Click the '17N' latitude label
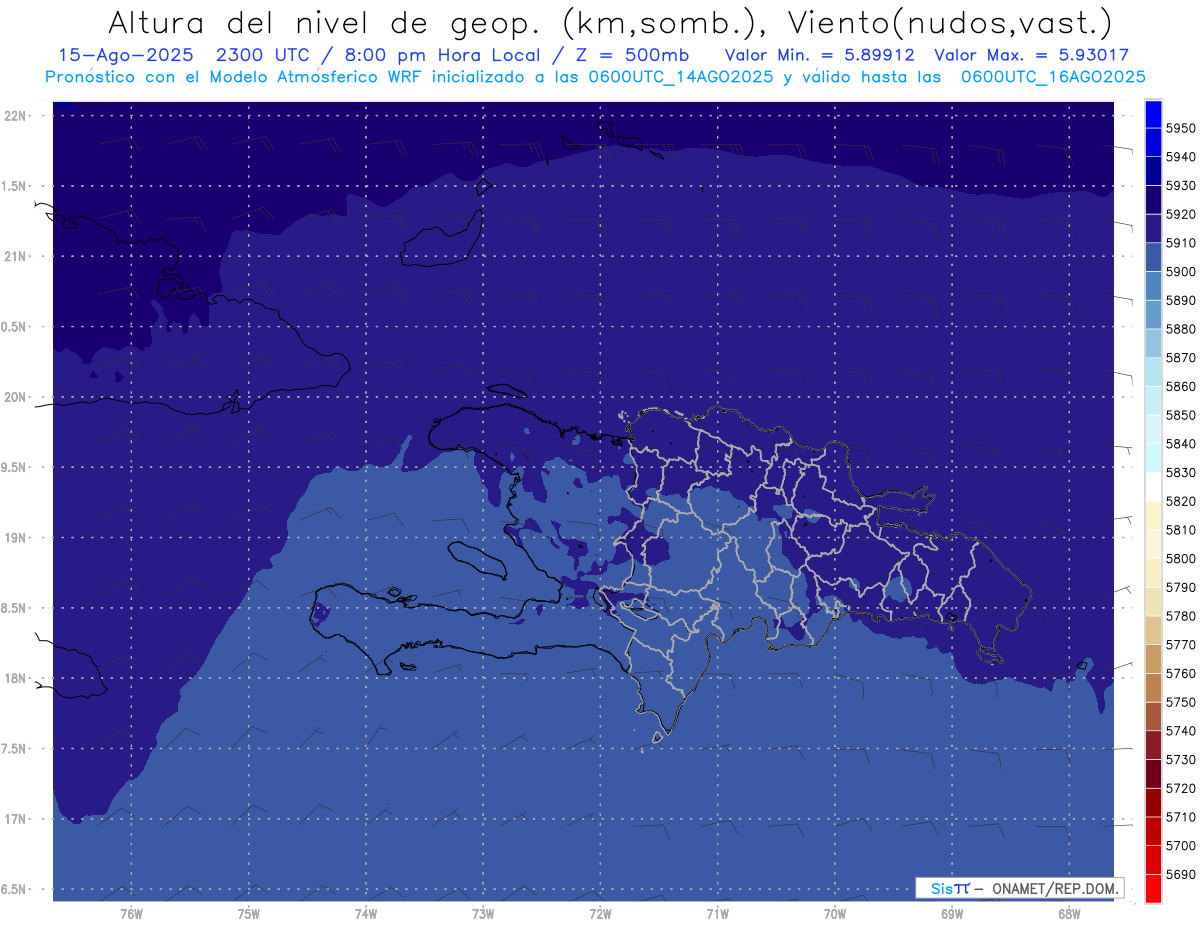The width and height of the screenshot is (1200, 927). 14,819
